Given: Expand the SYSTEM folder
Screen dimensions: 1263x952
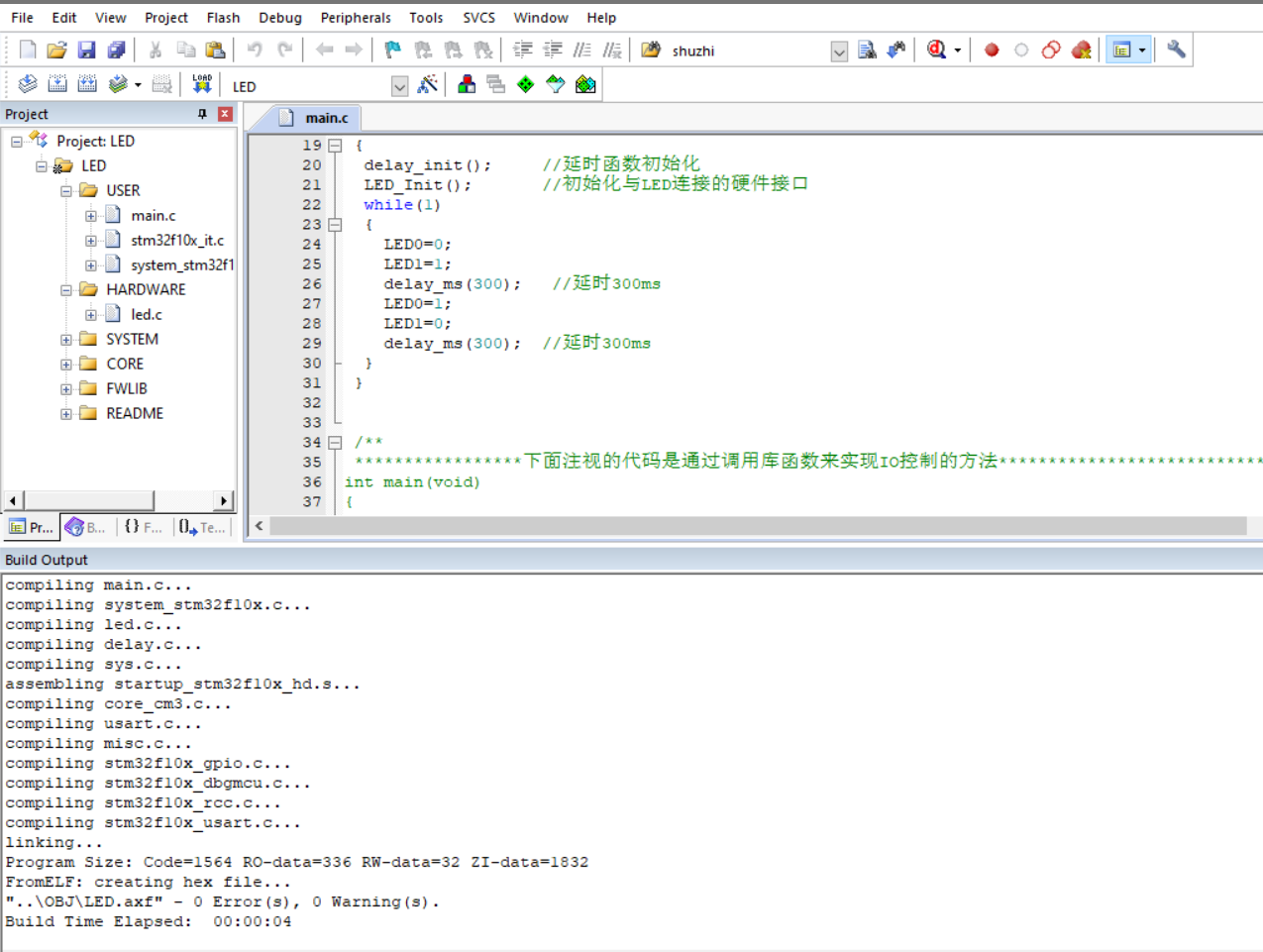Looking at the screenshot, I should (x=66, y=340).
